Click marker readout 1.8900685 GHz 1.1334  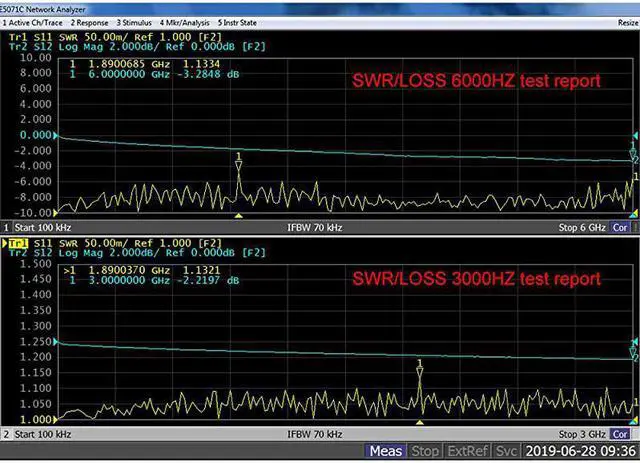(144, 64)
